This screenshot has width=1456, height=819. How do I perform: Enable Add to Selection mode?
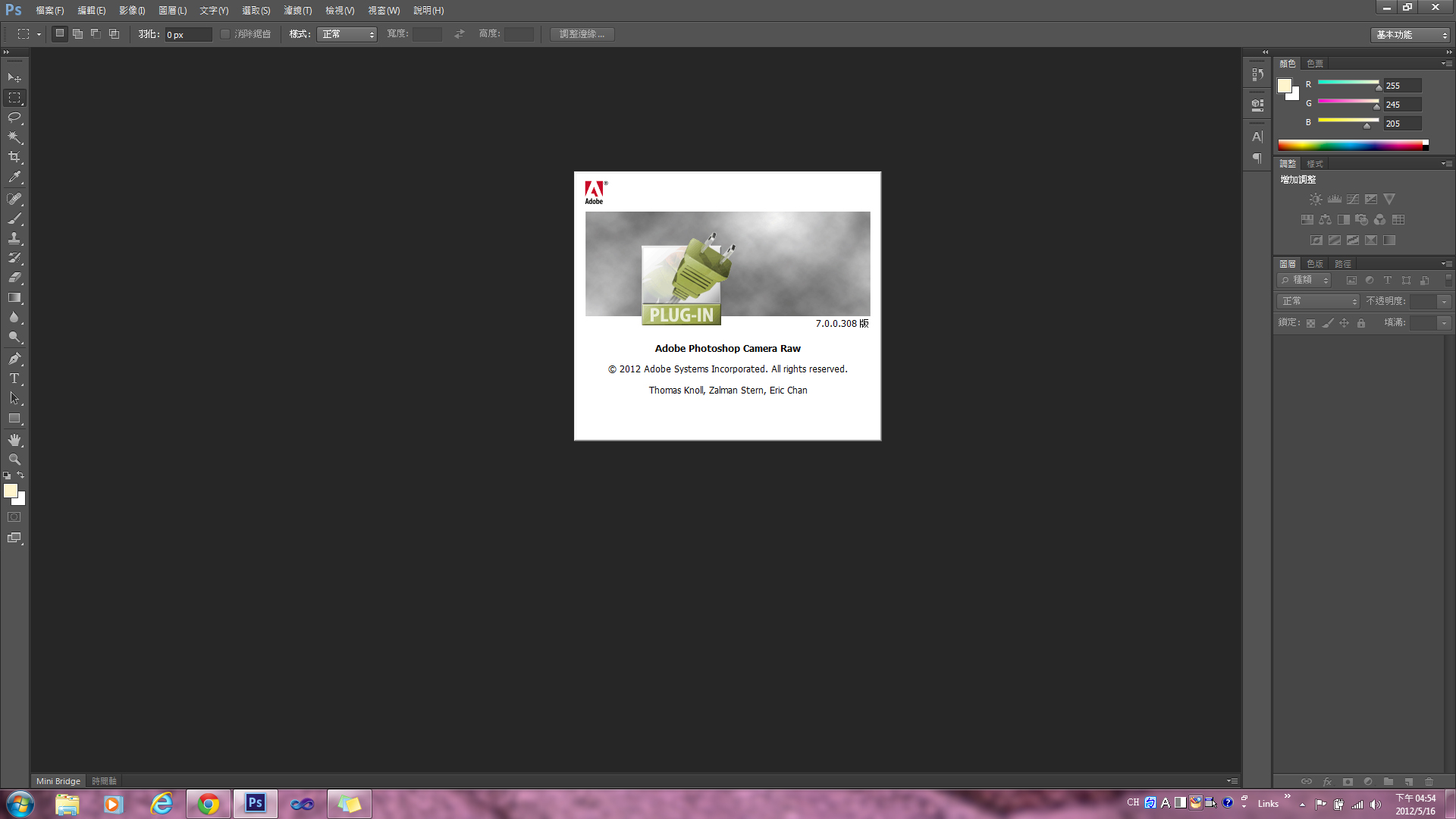tap(77, 33)
